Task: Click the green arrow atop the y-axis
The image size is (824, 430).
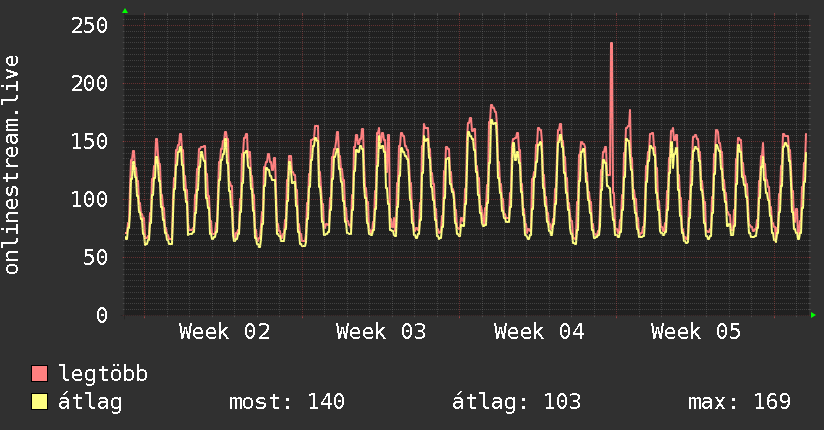Action: tap(124, 11)
